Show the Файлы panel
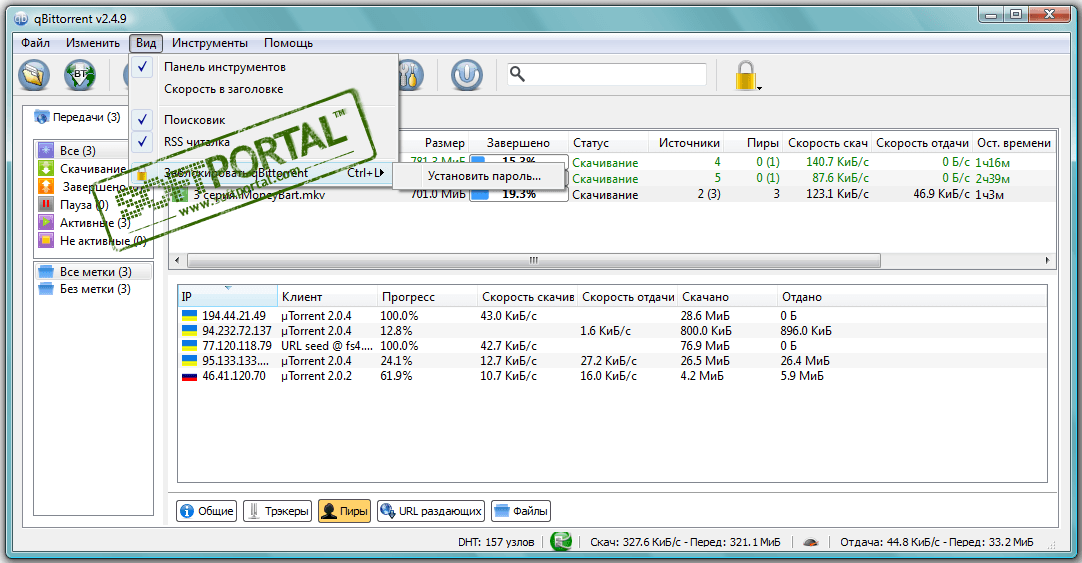 (x=521, y=511)
